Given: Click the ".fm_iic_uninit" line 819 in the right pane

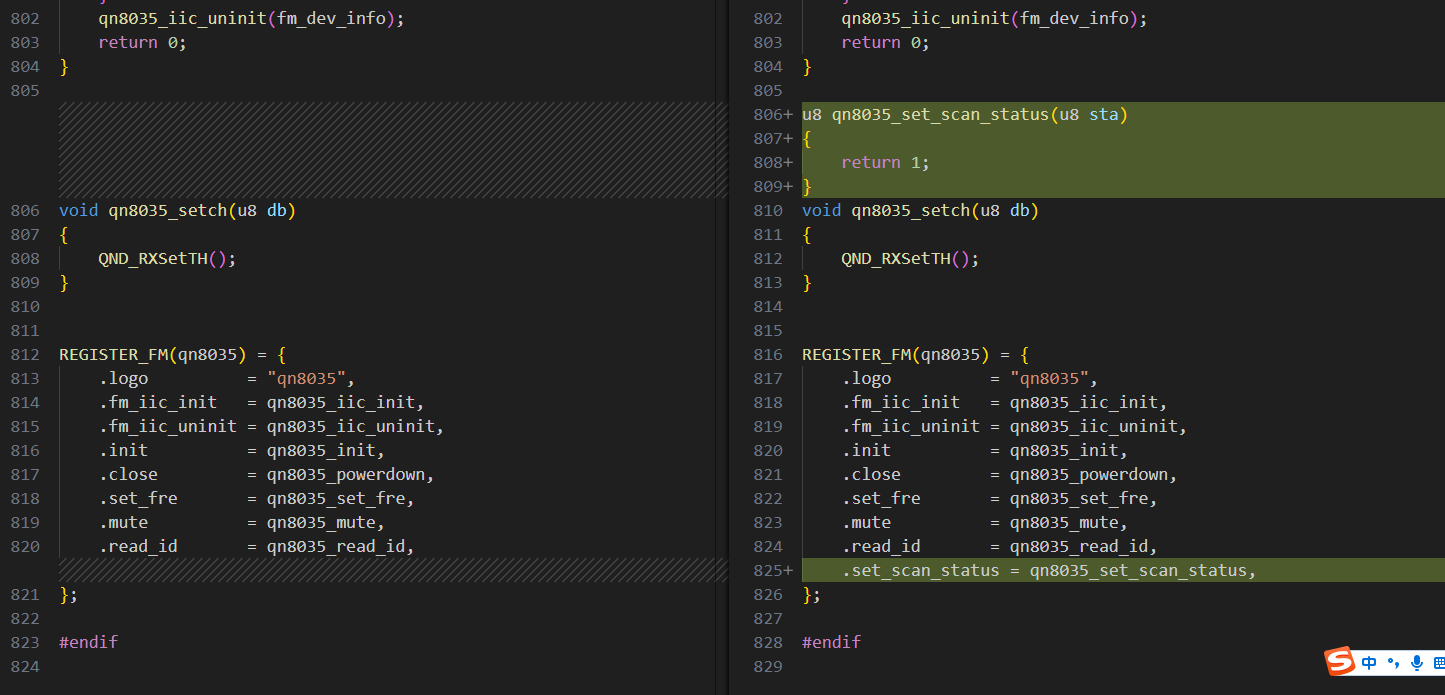Looking at the screenshot, I should [x=1014, y=427].
